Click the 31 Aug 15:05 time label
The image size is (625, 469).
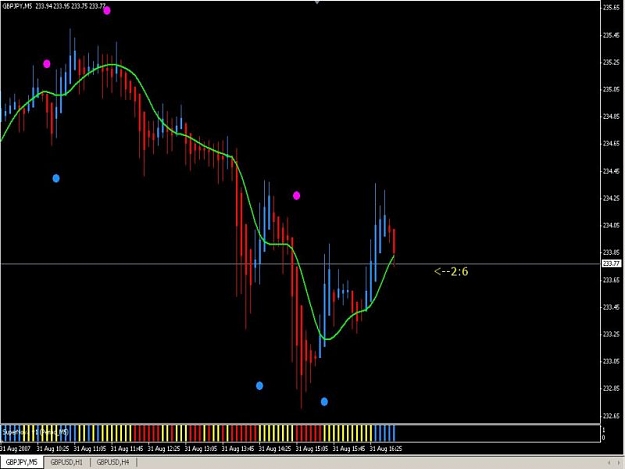click(x=312, y=449)
